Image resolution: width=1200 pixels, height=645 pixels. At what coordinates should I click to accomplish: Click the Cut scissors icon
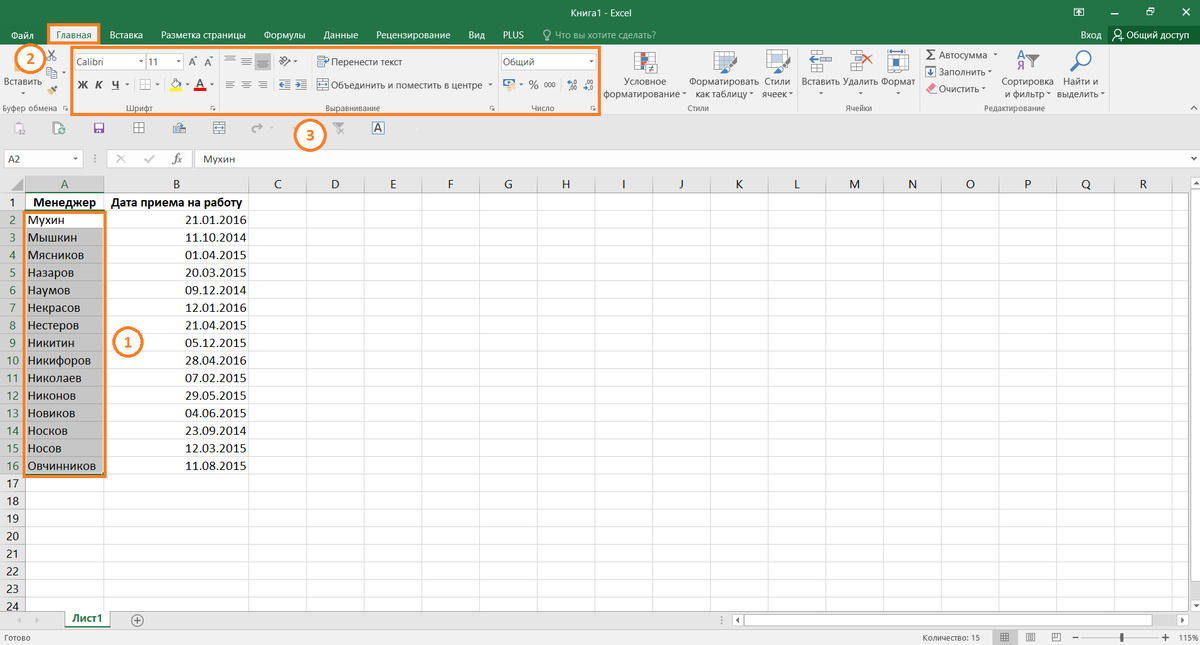(52, 55)
